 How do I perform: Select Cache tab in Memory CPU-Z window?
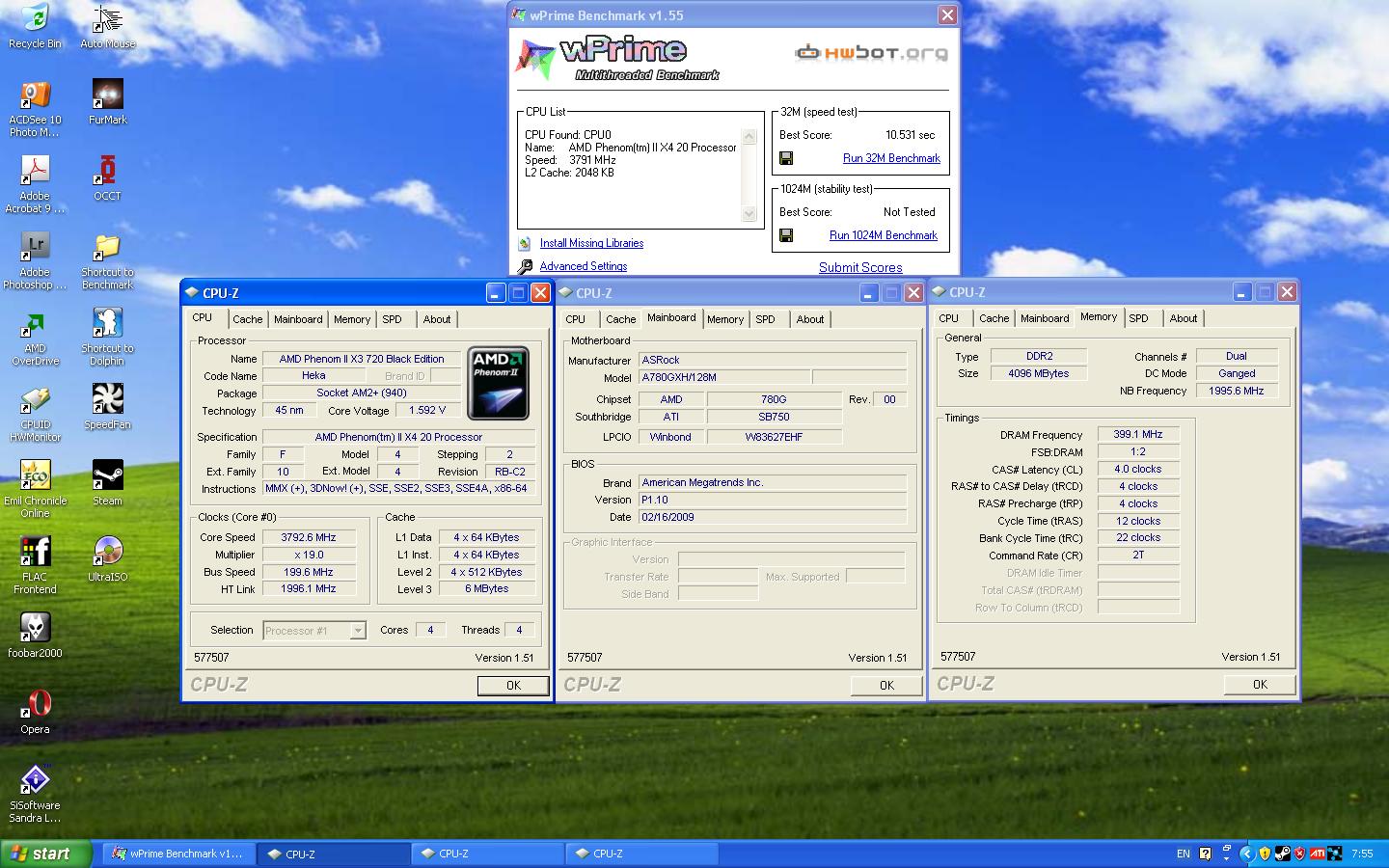point(994,318)
